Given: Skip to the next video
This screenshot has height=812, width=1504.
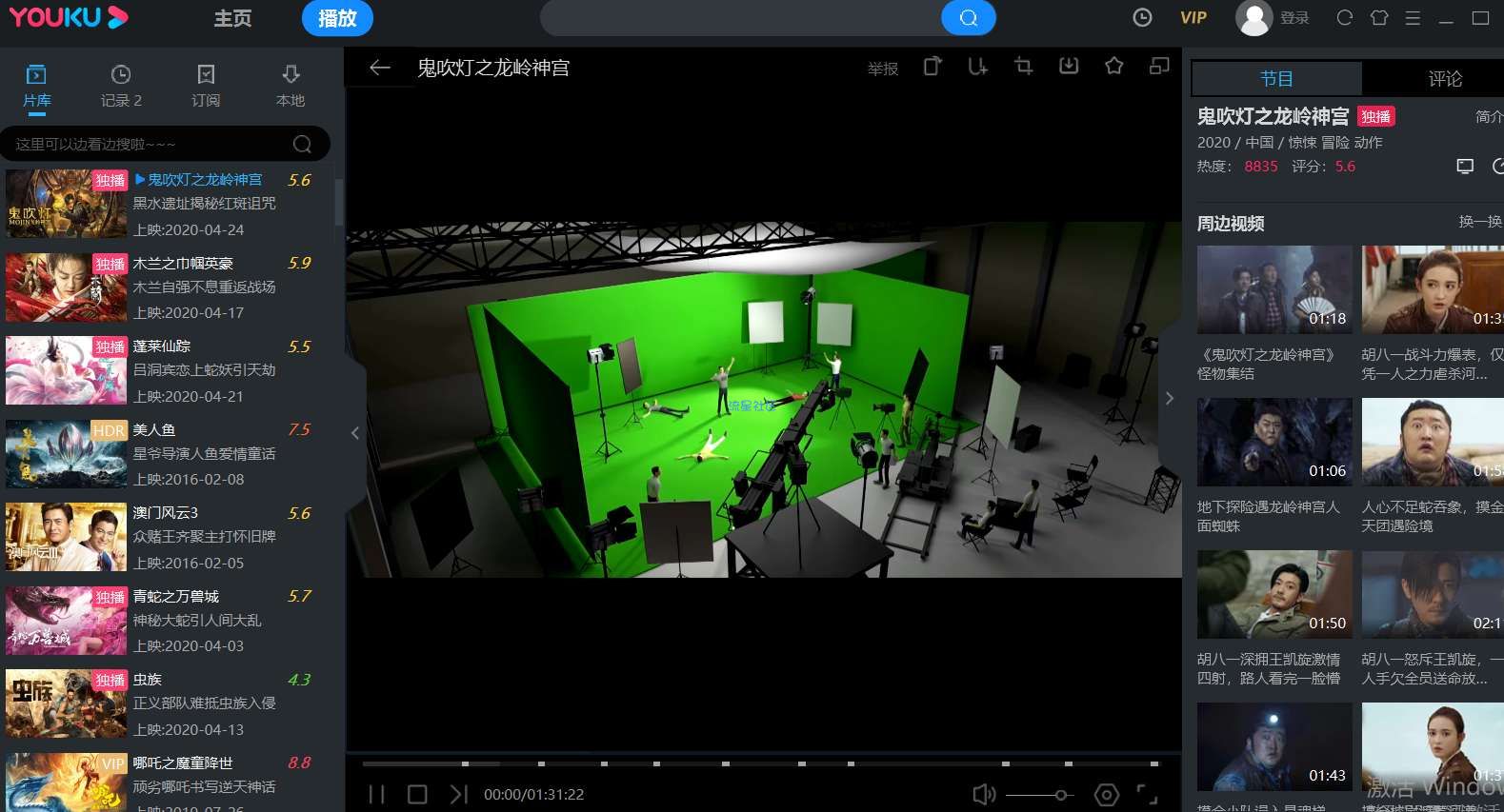Looking at the screenshot, I should click(x=458, y=794).
